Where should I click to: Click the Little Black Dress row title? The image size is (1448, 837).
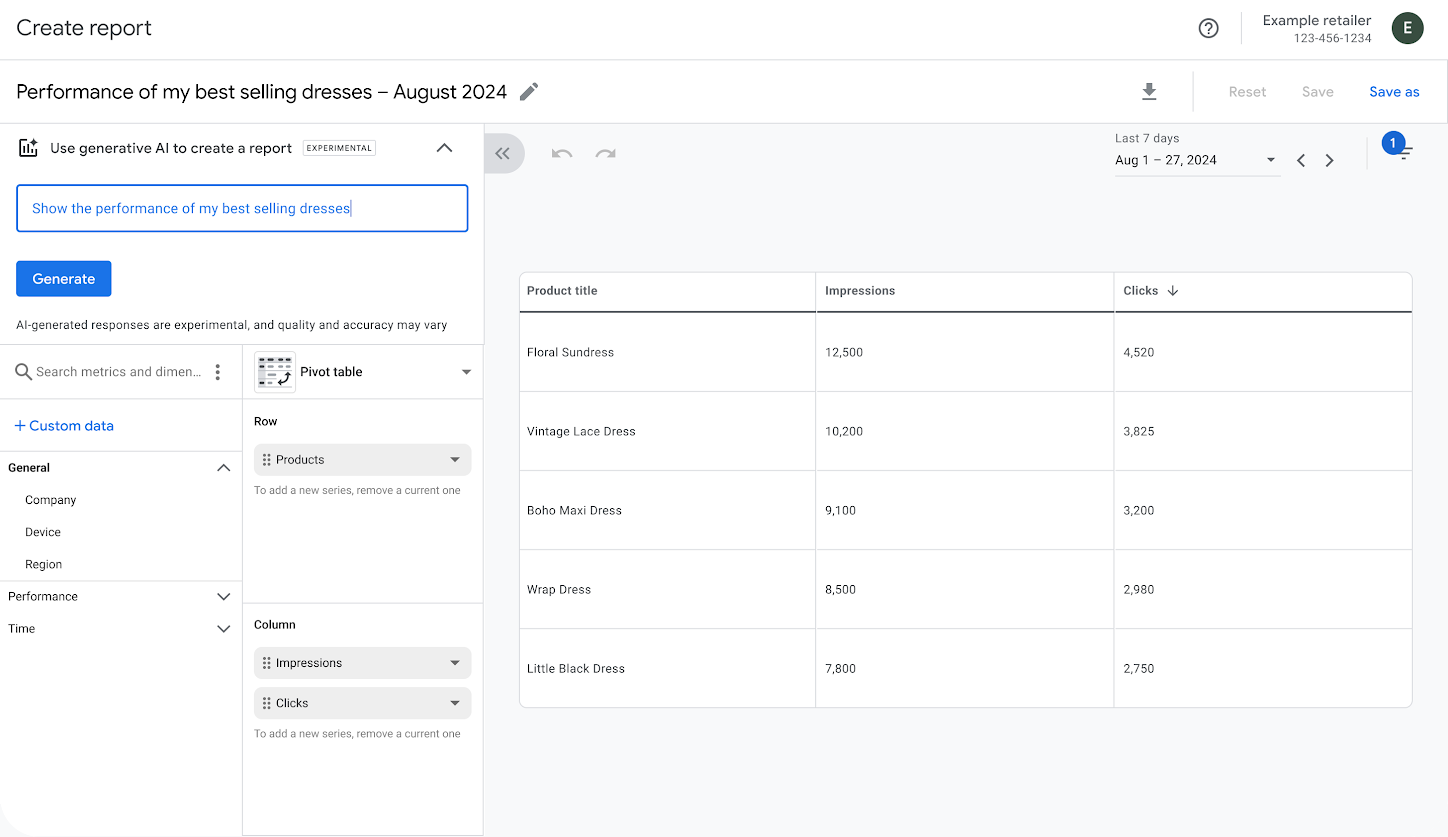pyautogui.click(x=576, y=668)
